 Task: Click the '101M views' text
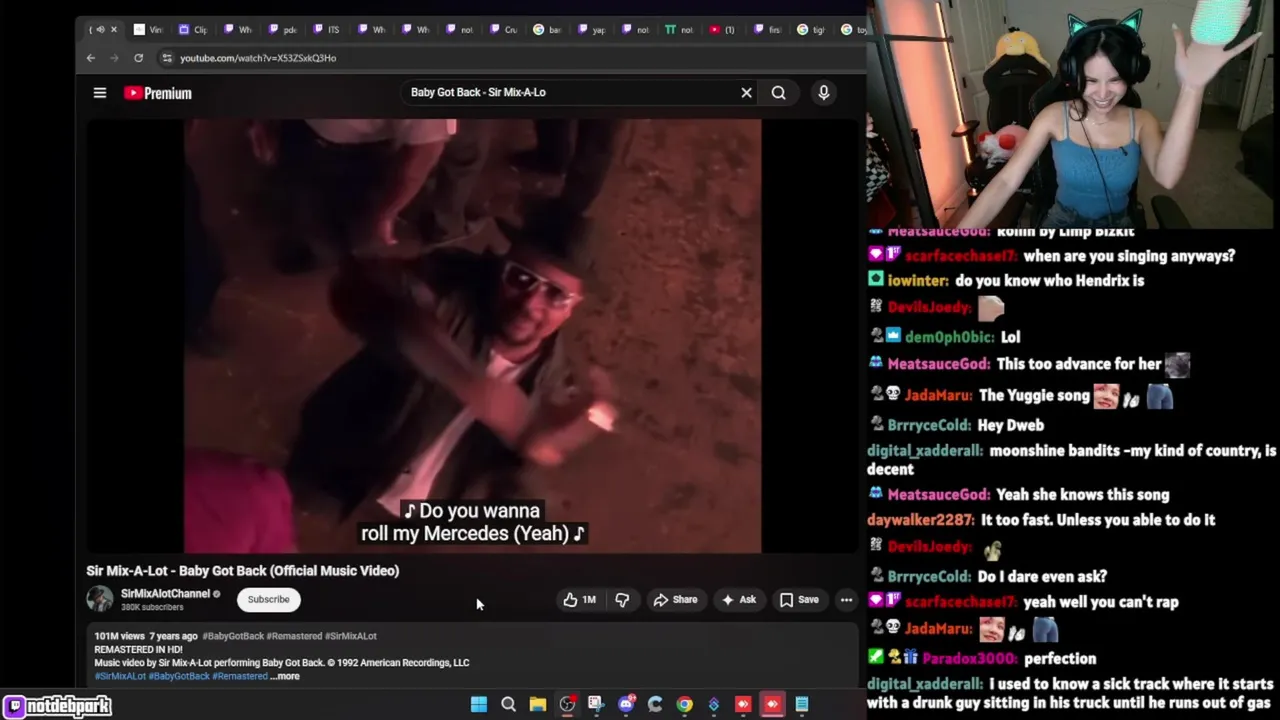(120, 636)
